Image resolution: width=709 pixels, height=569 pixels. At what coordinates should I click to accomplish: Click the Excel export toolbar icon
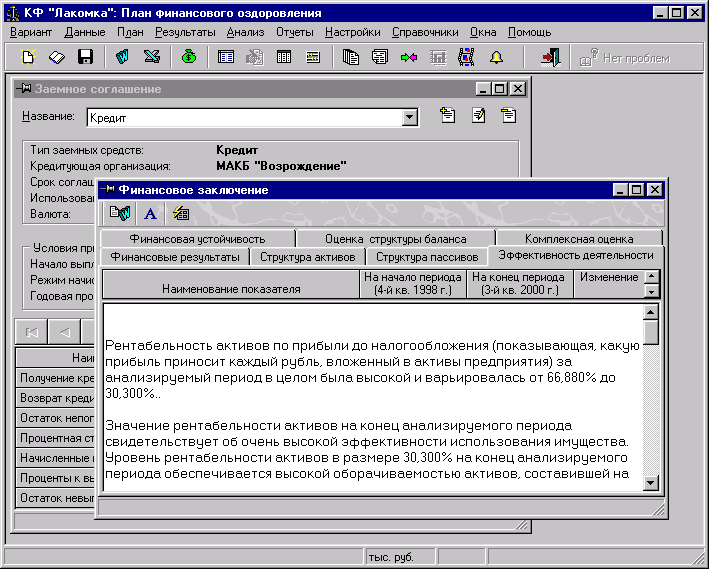[152, 57]
